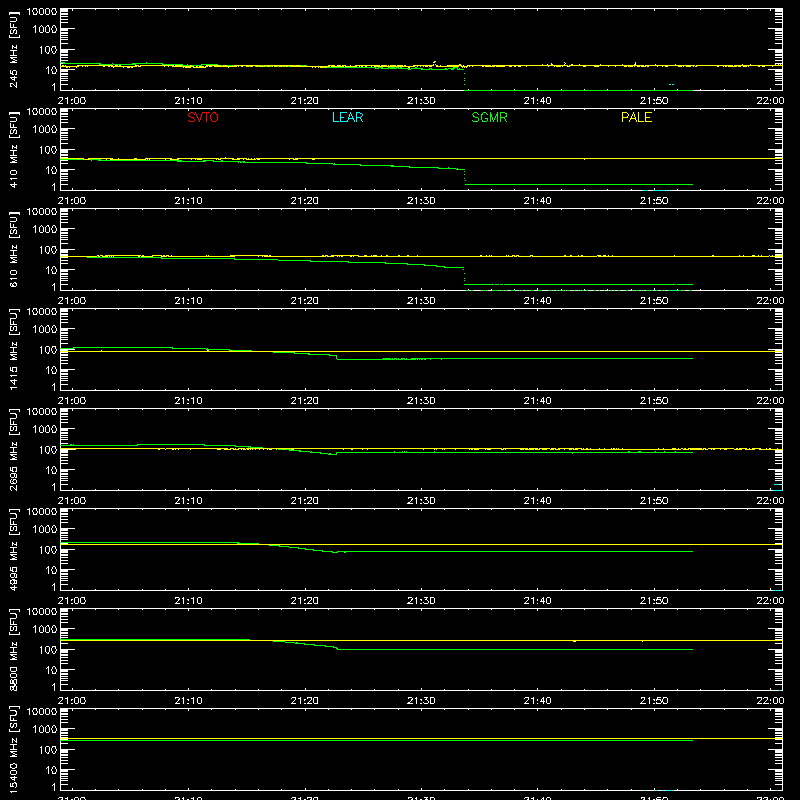This screenshot has width=800, height=800.
Task: Click 21:30 time label under 245 MHz plot
Action: coord(421,101)
